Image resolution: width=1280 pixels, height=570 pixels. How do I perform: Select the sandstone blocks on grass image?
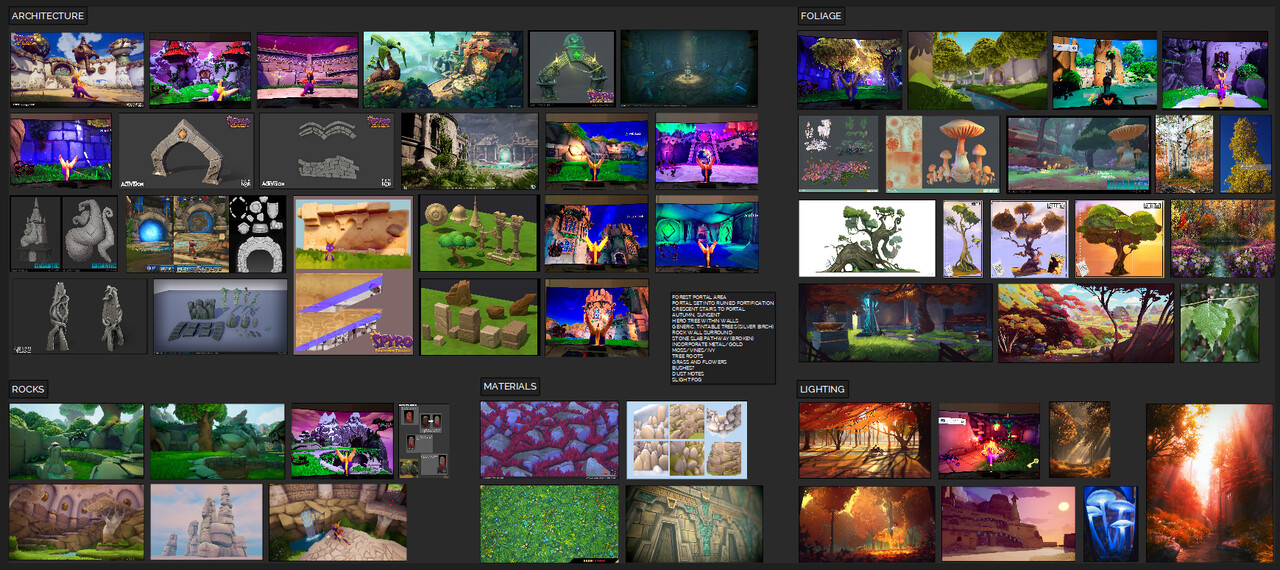478,317
